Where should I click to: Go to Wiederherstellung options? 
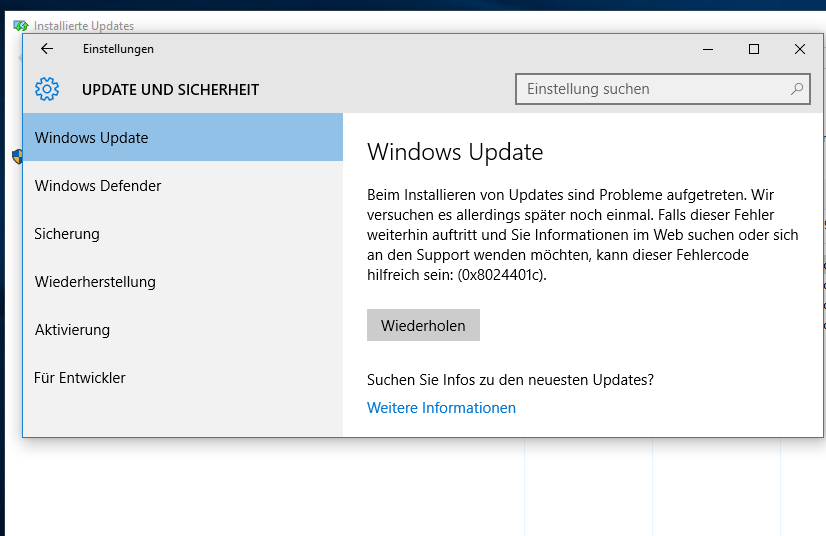(183, 281)
